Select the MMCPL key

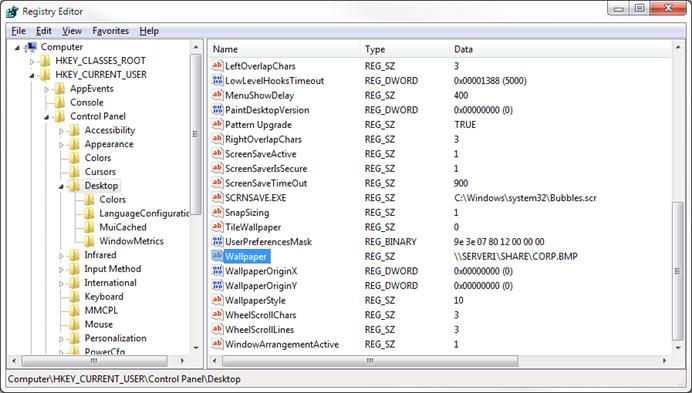(x=101, y=311)
